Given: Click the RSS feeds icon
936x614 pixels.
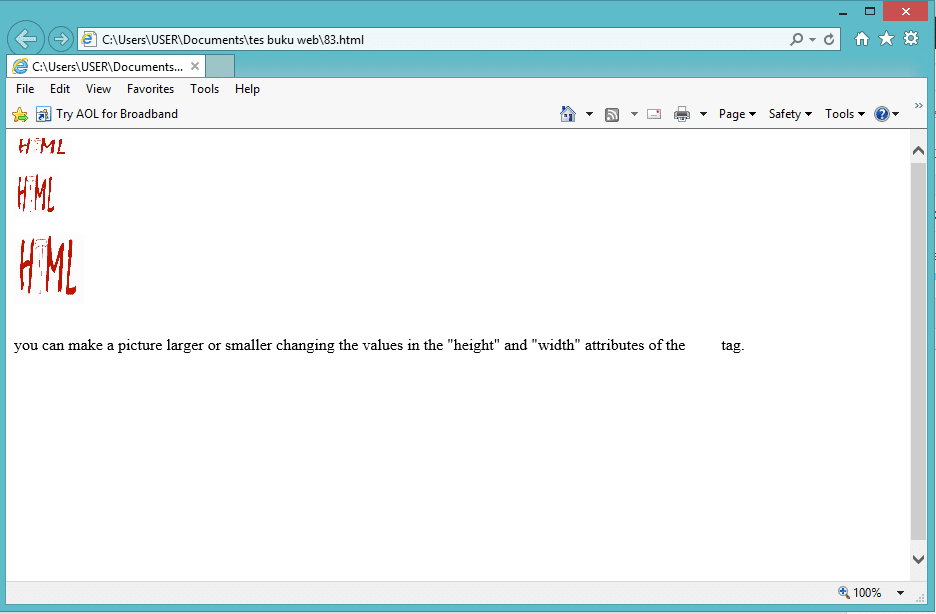Looking at the screenshot, I should [611, 113].
